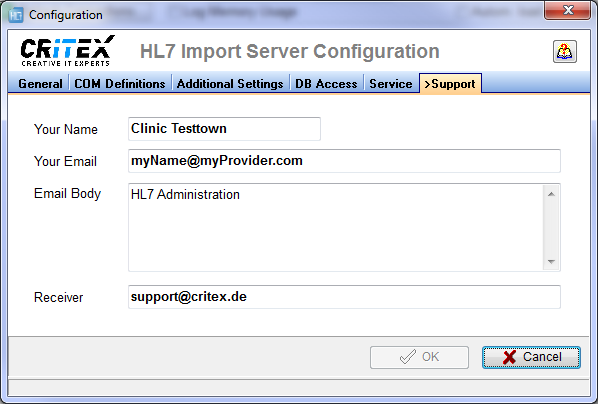Viewport: 598px width, 404px height.
Task: Click the red X icon on Cancel
Action: [509, 357]
